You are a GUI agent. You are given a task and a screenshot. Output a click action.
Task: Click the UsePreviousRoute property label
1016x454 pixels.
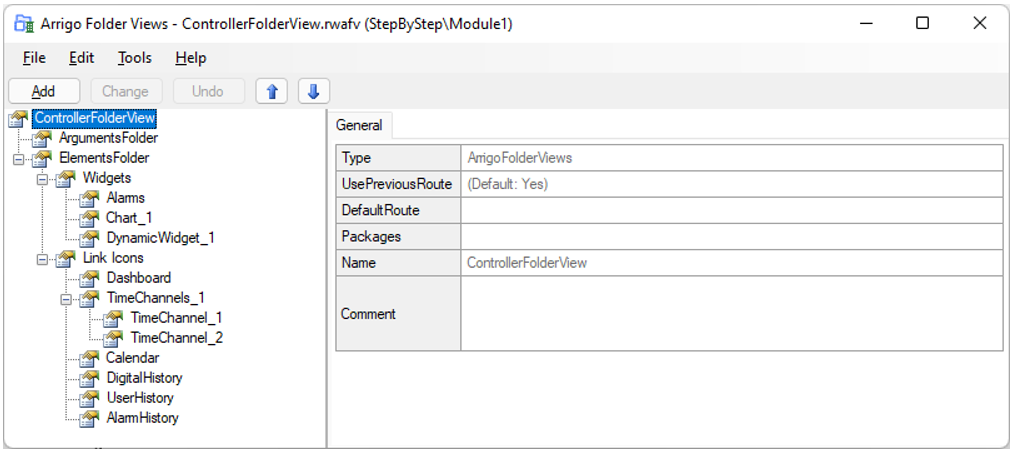[x=397, y=184]
